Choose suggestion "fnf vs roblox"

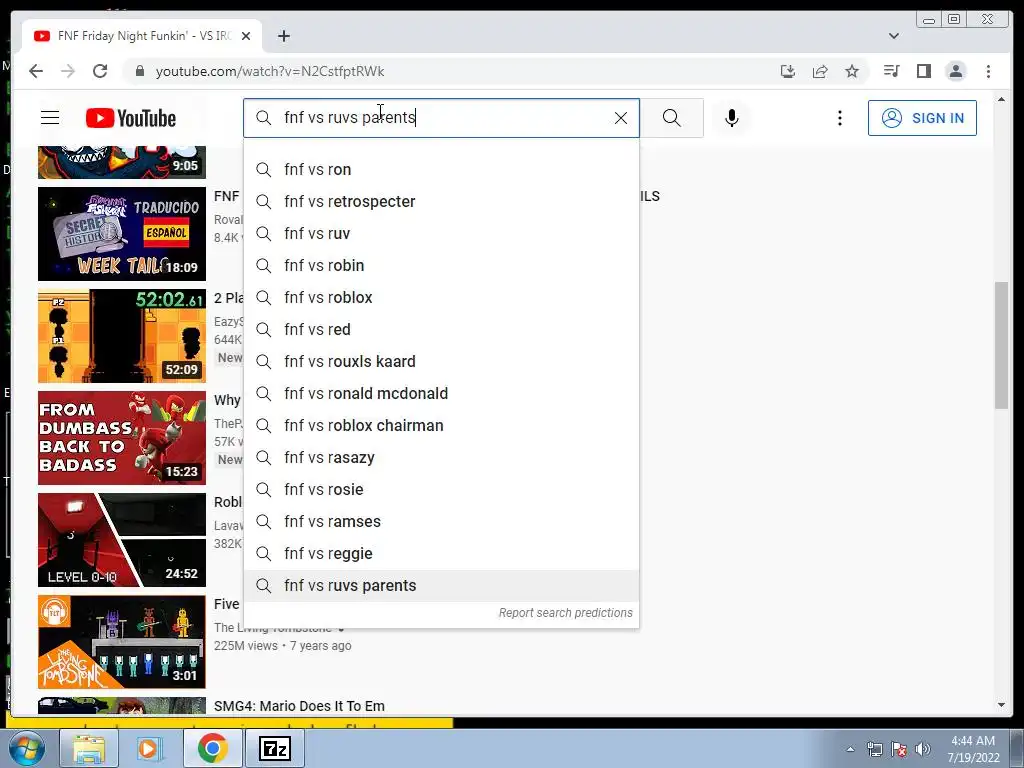pos(441,297)
